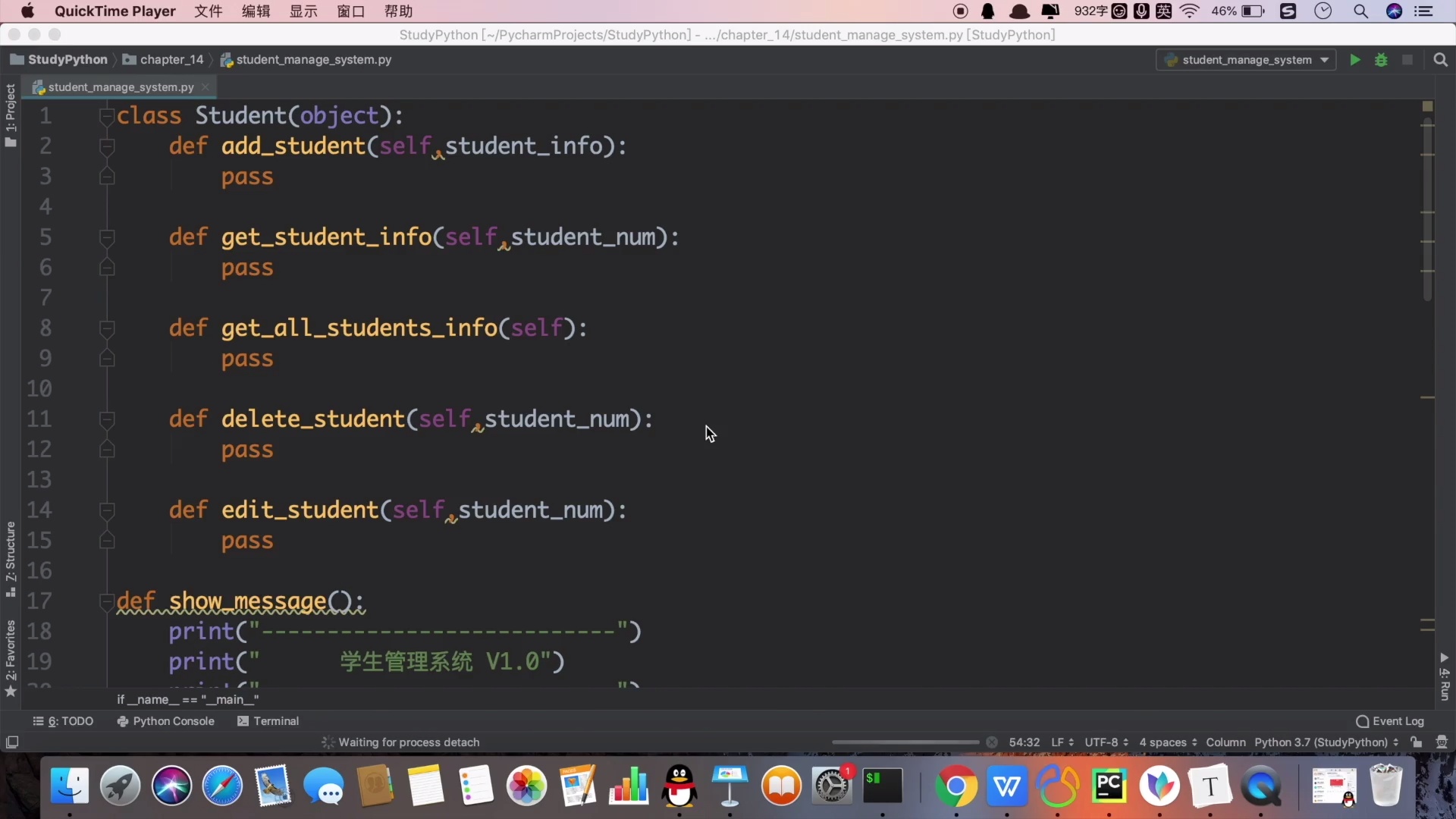Run the student_manage_system configuration

point(1355,60)
